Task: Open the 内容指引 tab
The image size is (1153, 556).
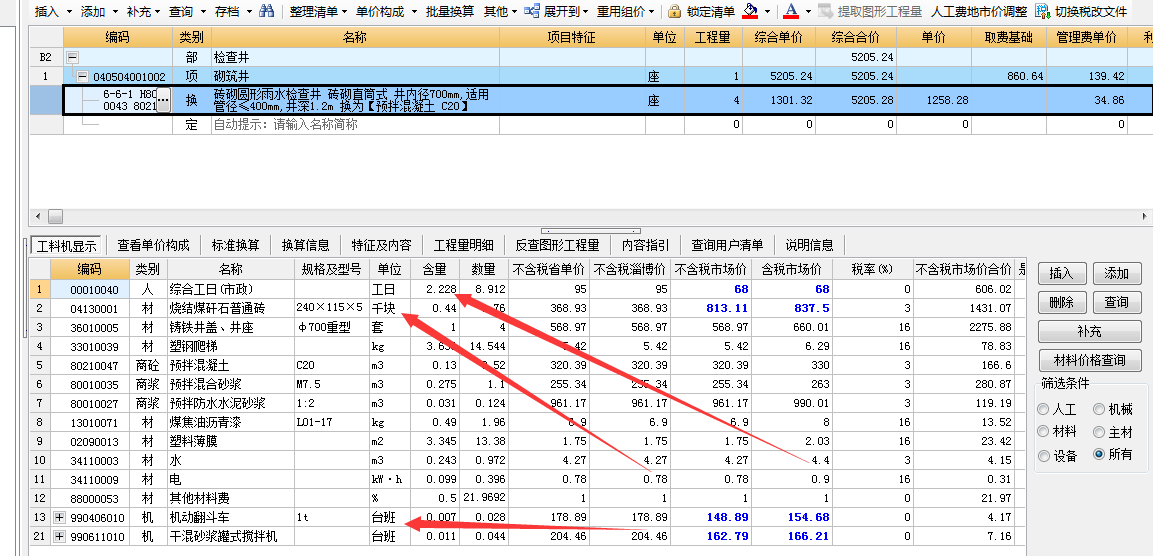Action: coord(646,245)
